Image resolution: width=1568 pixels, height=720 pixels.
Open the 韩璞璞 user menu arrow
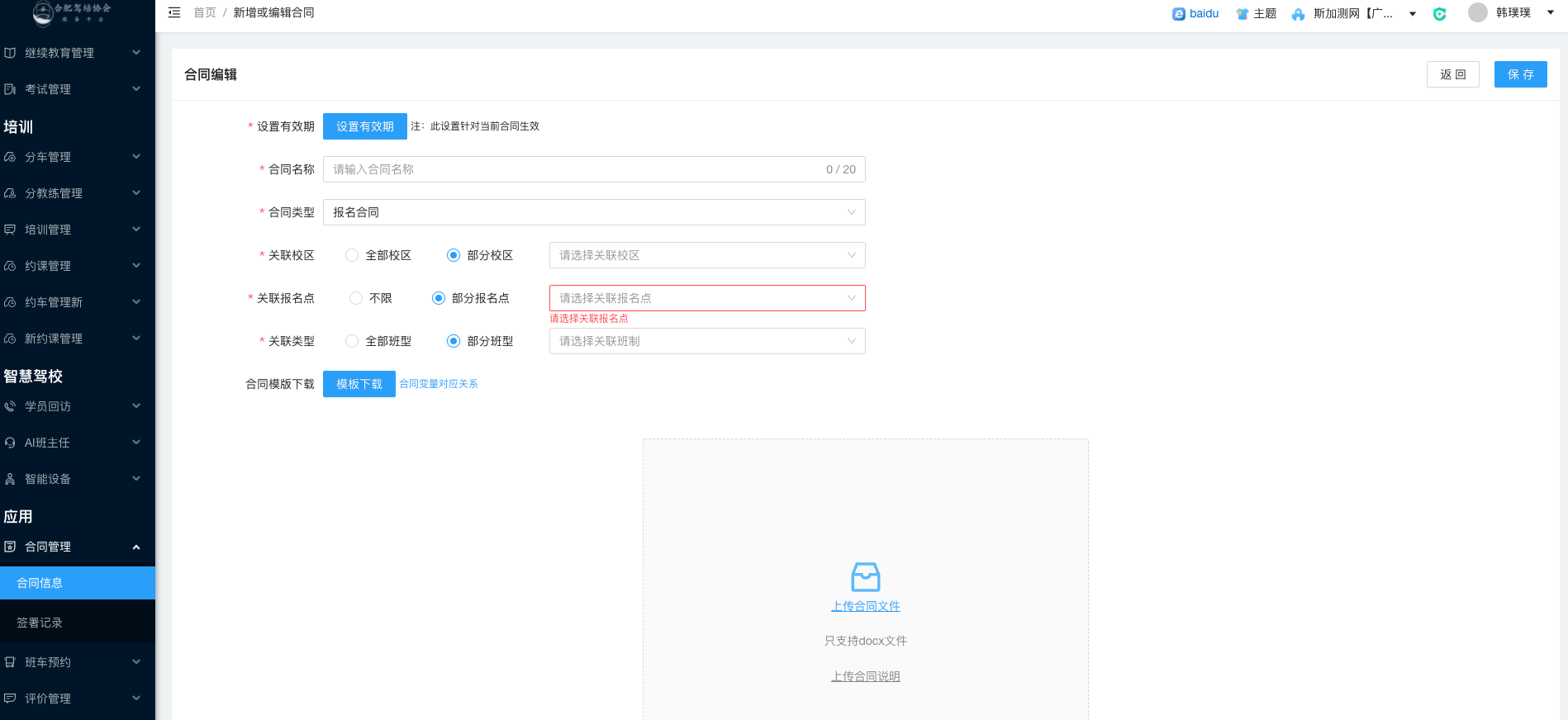point(1550,12)
